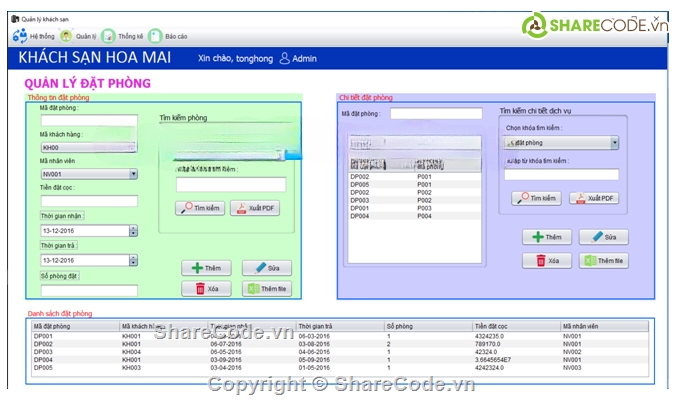The height and width of the screenshot is (404, 680).
Task: Adjust the Thời gian nhận date spinner
Action: click(x=134, y=231)
